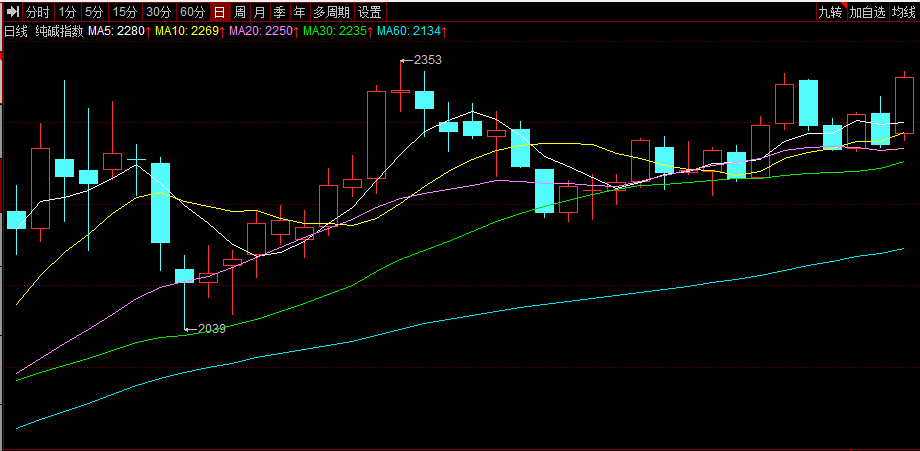
Task: Select the 15分 period tab
Action: (125, 12)
